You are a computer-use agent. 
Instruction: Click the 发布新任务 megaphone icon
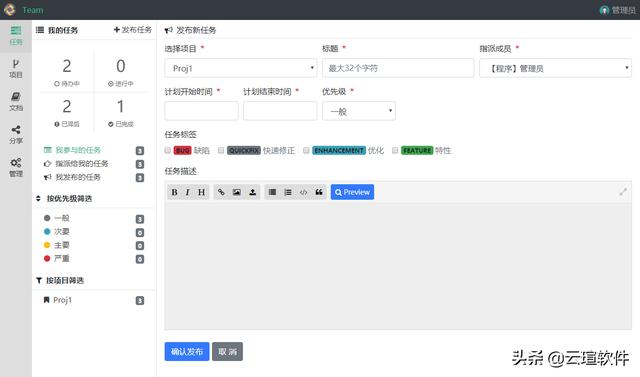coord(169,30)
